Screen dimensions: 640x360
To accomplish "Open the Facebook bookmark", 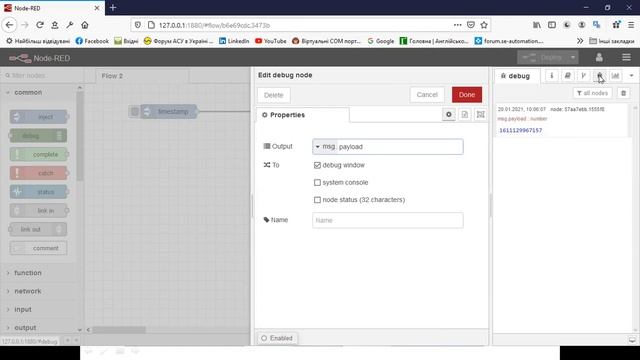I will tap(92, 41).
